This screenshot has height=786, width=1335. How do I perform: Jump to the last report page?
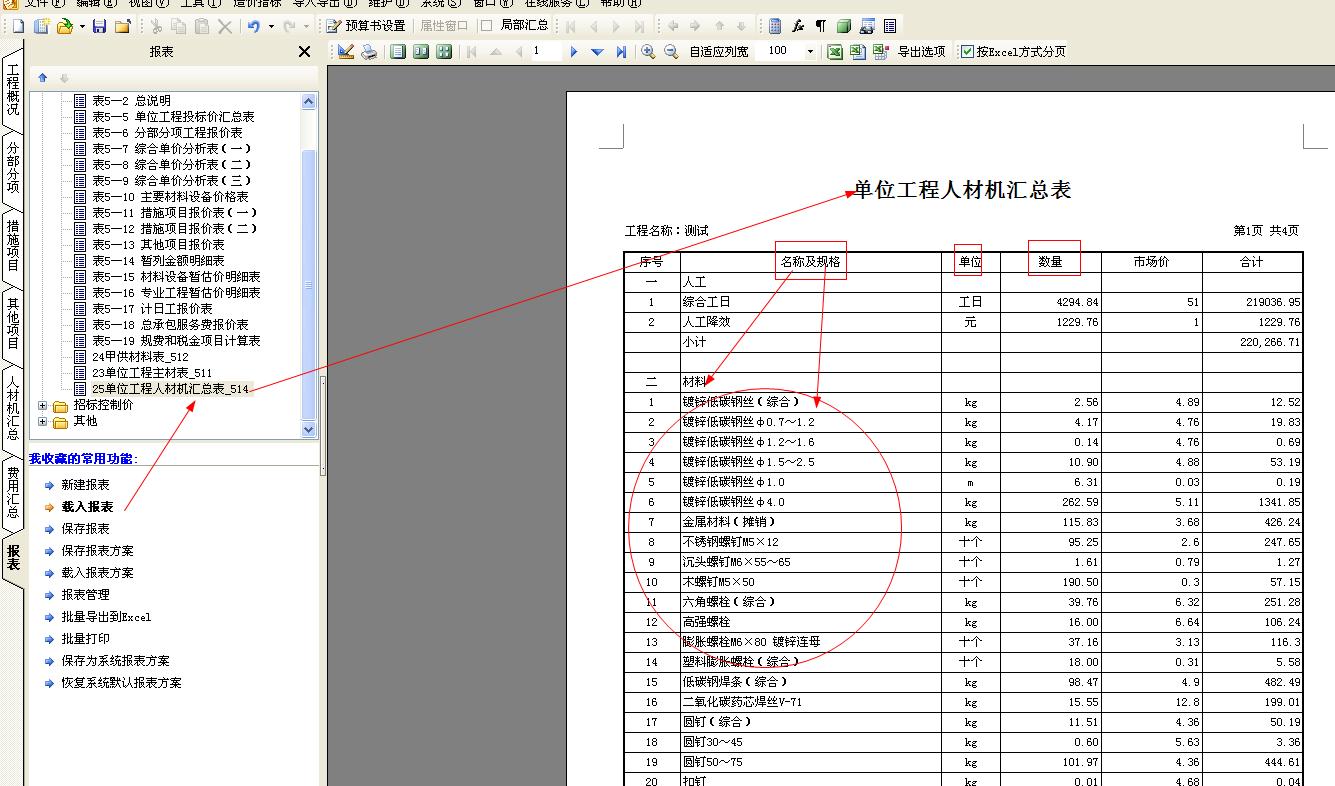point(621,51)
